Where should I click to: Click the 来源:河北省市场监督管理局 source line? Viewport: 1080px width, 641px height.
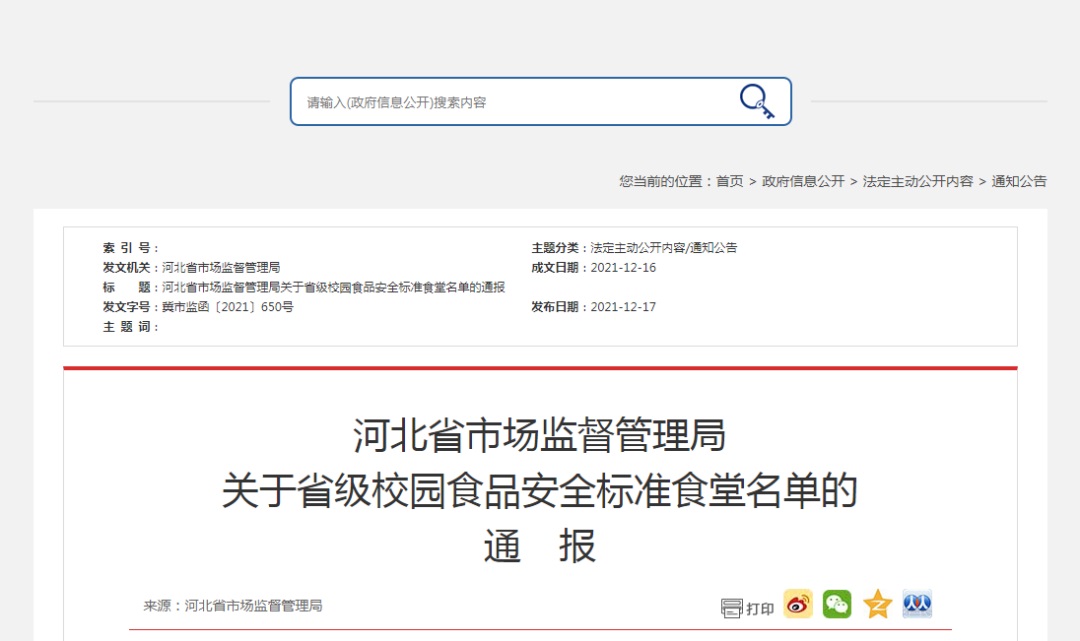pyautogui.click(x=233, y=606)
